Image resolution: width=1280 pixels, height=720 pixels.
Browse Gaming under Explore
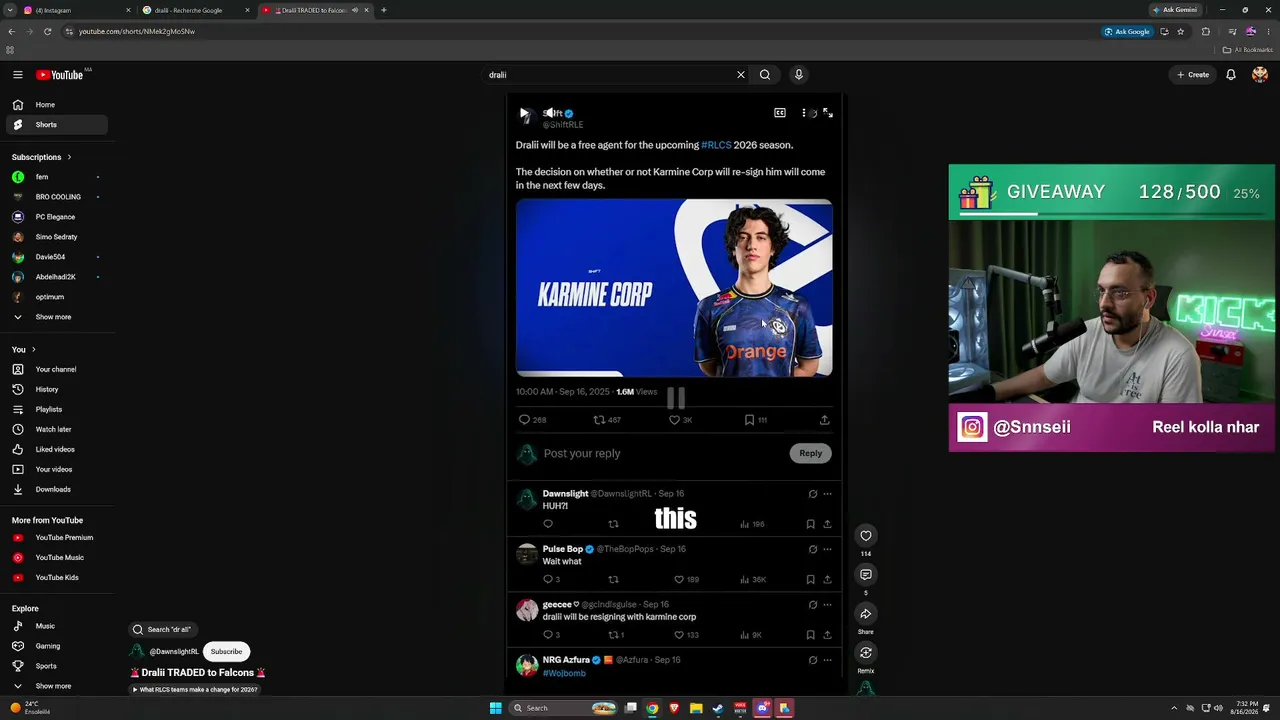click(56, 647)
